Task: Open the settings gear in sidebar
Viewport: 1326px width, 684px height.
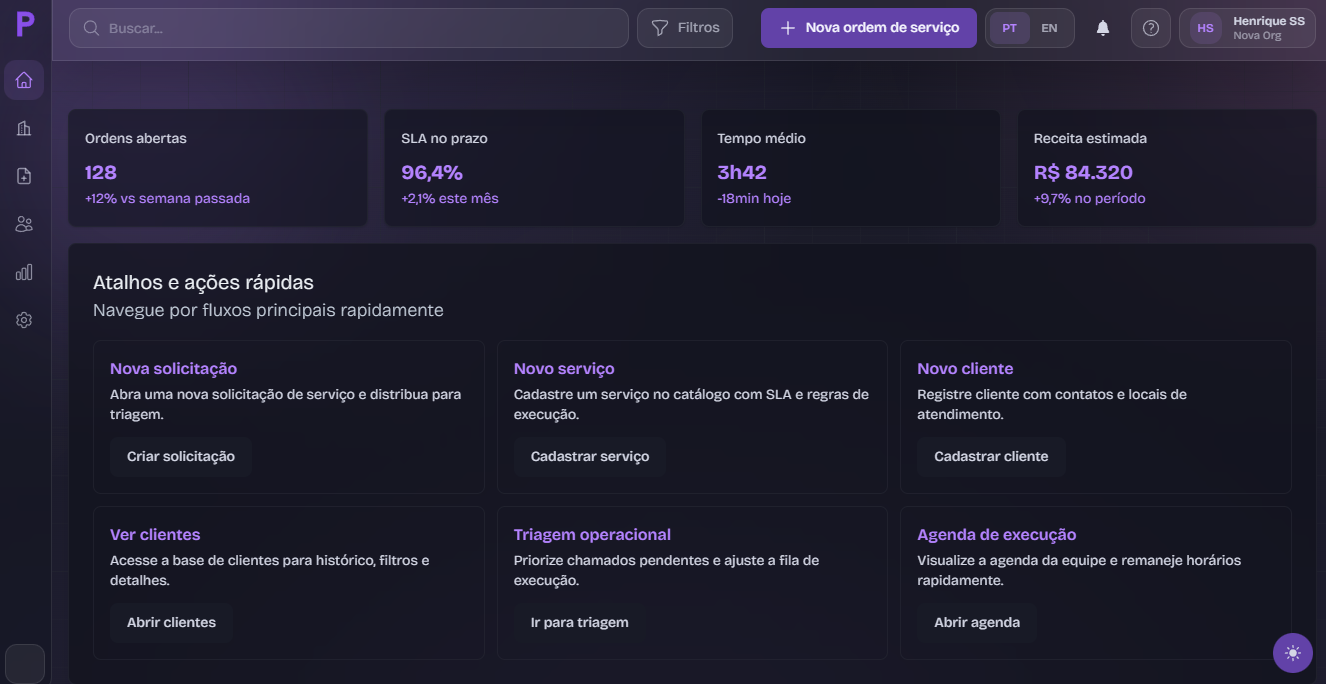Action: click(24, 320)
